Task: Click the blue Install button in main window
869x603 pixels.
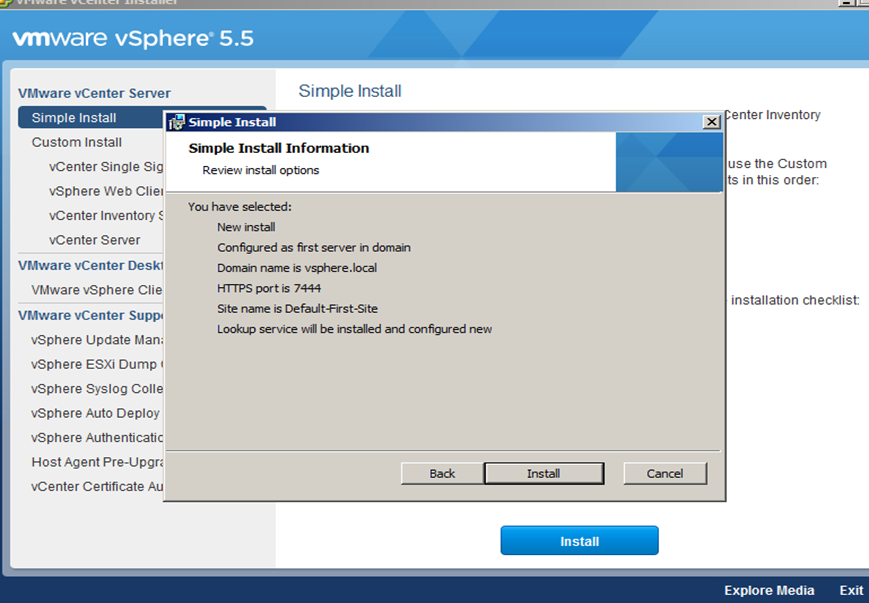Action: [x=579, y=541]
